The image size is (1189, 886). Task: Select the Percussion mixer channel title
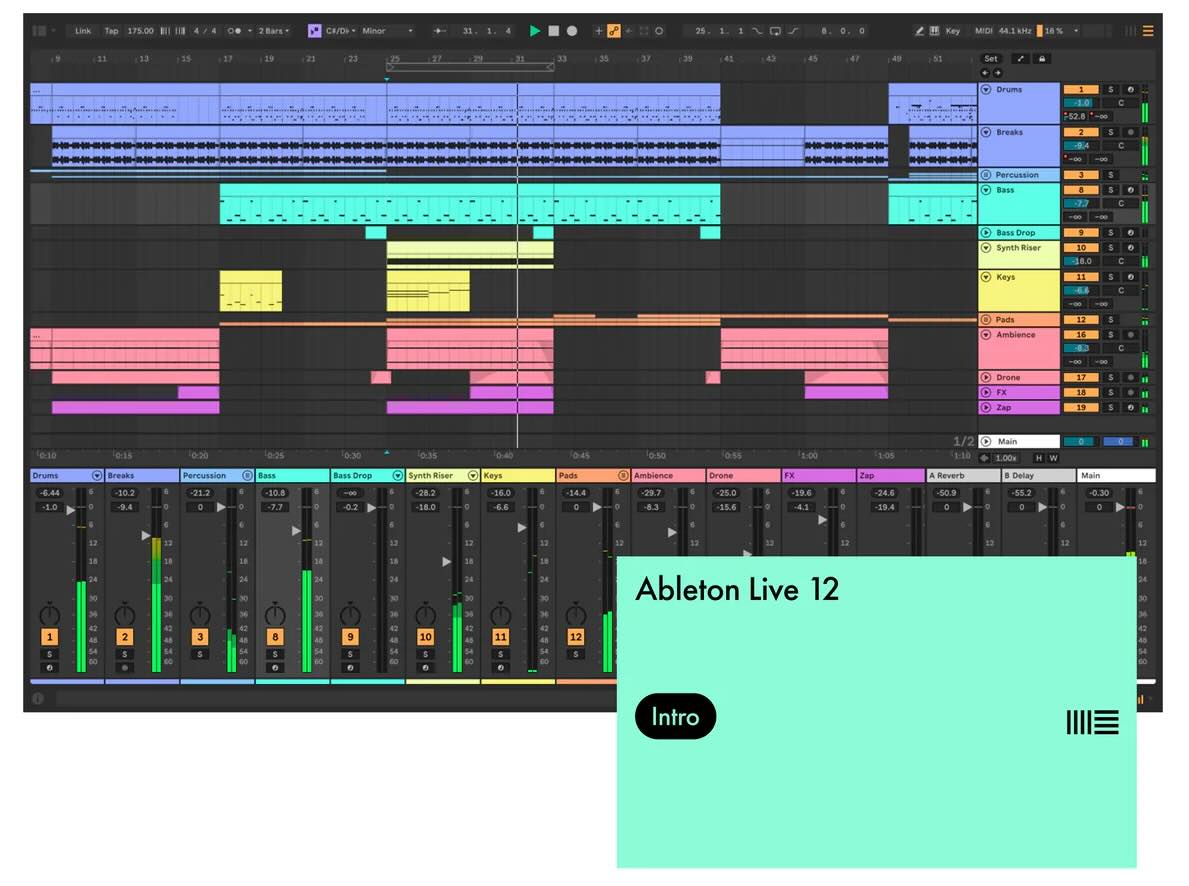tap(217, 476)
